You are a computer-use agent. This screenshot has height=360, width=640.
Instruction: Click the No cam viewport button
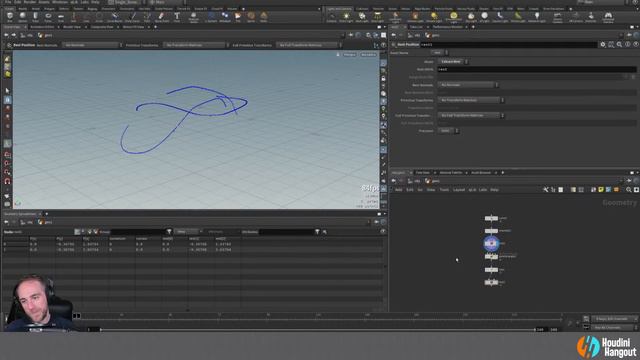[x=368, y=54]
